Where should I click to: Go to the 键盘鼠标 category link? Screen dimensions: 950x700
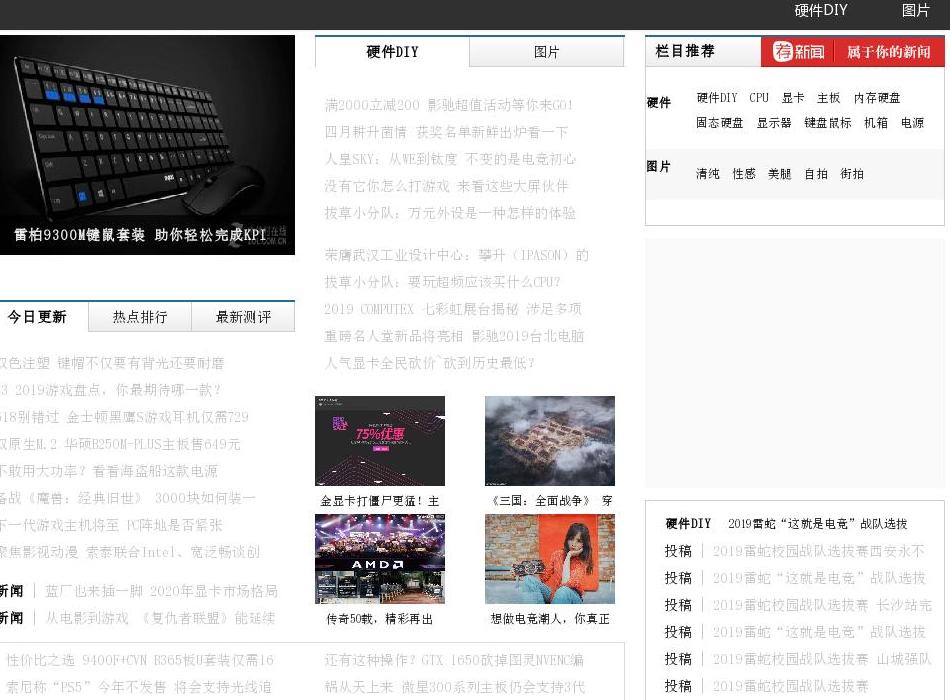point(828,123)
